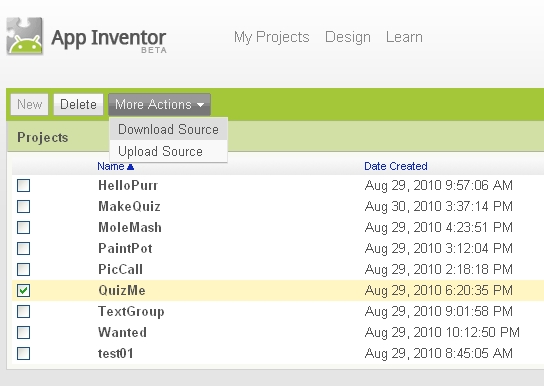Select the test01 project checkbox
The width and height of the screenshot is (544, 386).
(x=24, y=353)
